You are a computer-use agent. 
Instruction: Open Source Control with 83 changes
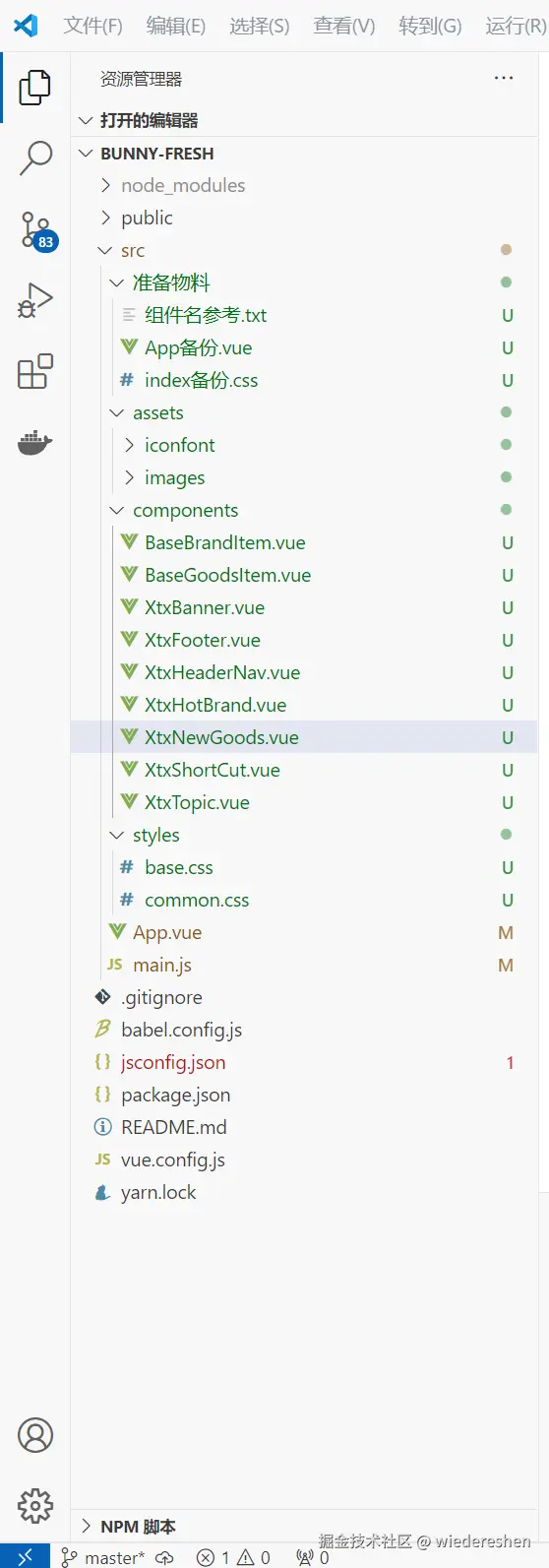coord(36,230)
